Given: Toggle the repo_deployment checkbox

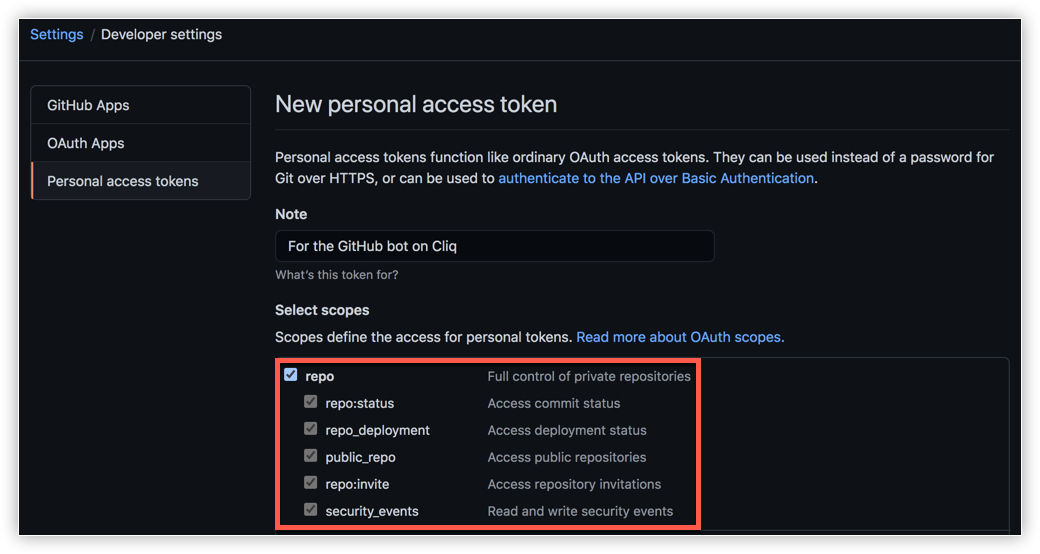Looking at the screenshot, I should pos(311,429).
